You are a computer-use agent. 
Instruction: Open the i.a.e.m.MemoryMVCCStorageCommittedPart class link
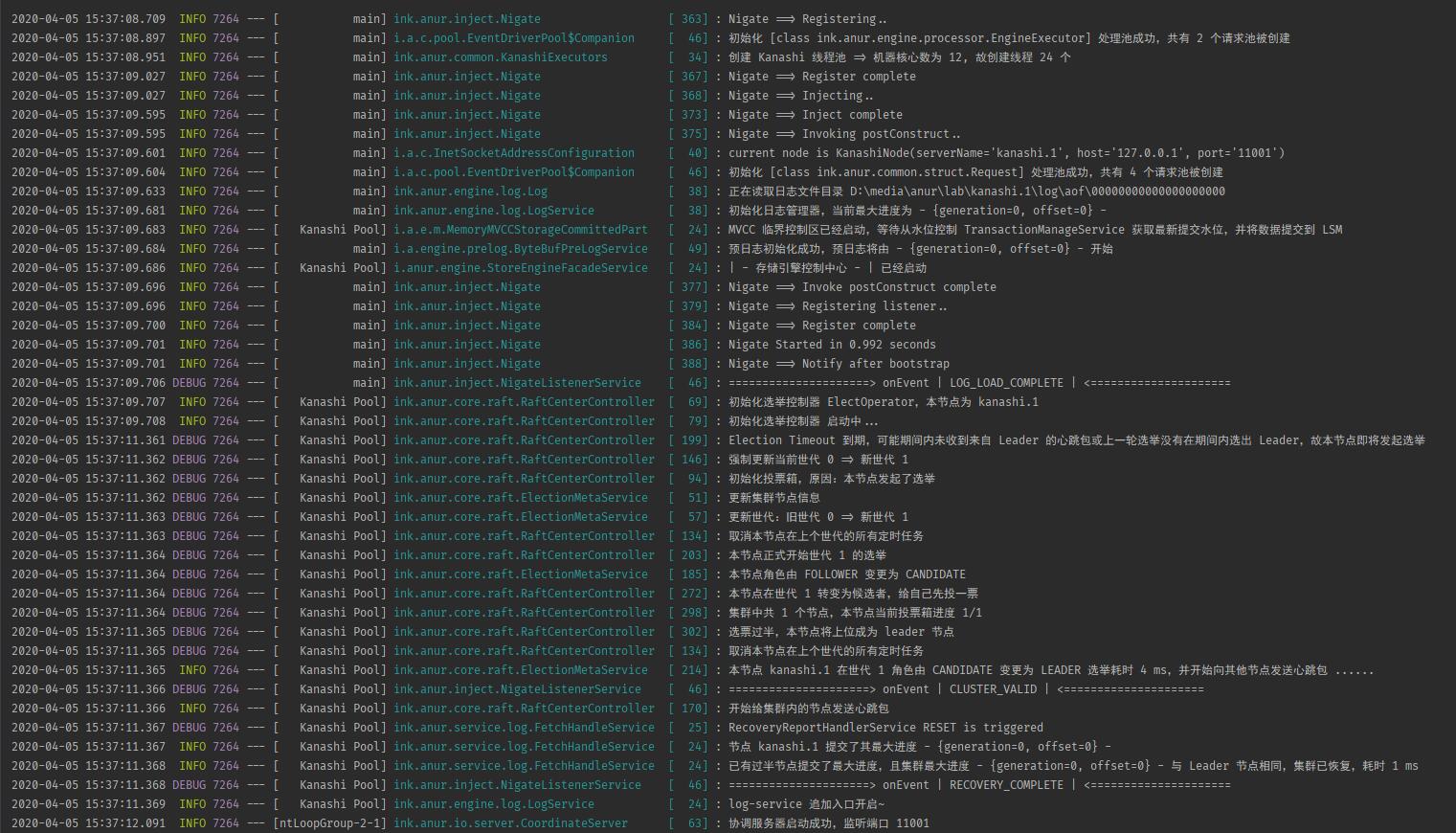(x=520, y=230)
